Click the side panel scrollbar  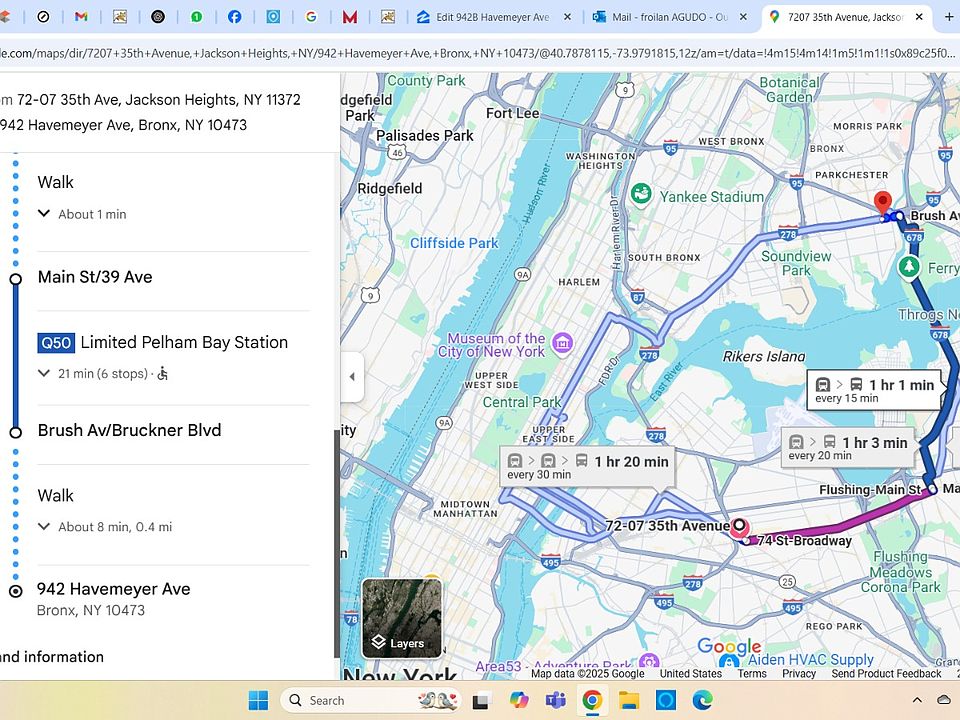[x=337, y=544]
